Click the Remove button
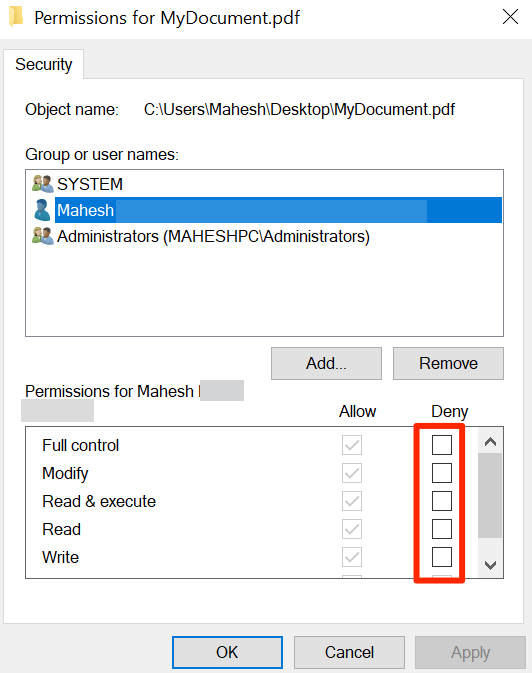The width and height of the screenshot is (532, 673). (448, 364)
